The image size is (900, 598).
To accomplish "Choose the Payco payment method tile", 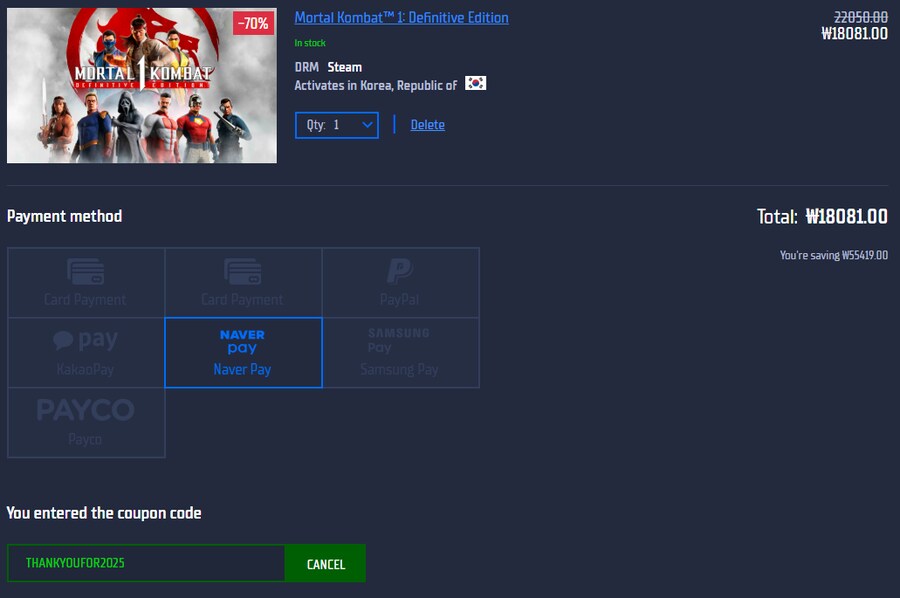I will click(86, 422).
